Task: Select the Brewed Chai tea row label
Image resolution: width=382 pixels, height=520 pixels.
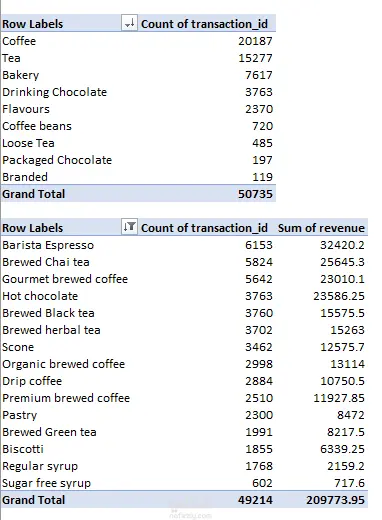Action: coord(46,262)
